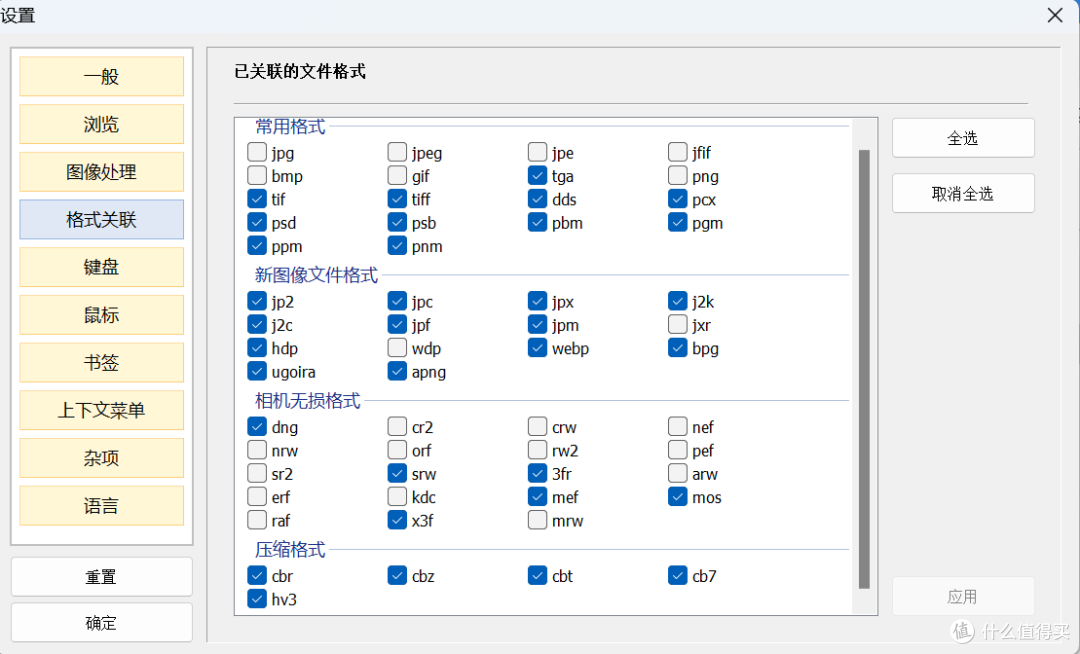Check the jpe format association

click(x=537, y=152)
